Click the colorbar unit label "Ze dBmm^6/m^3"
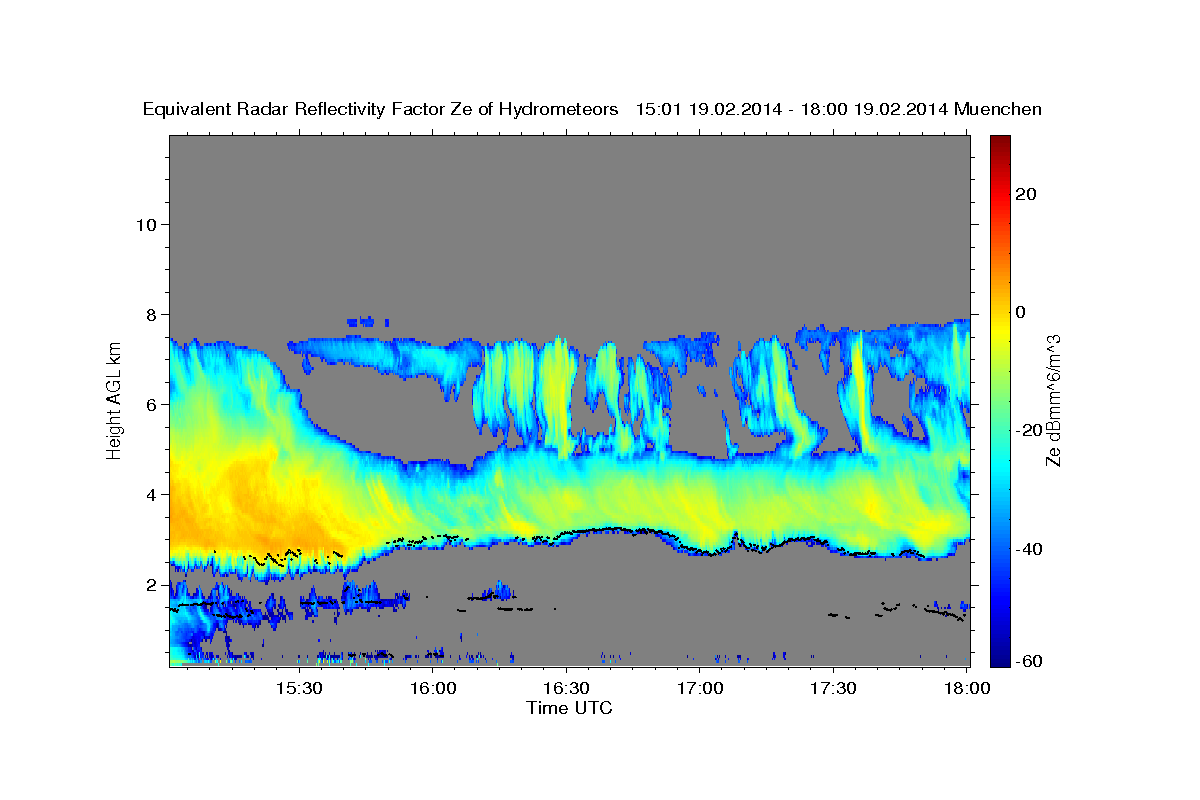 [1053, 400]
